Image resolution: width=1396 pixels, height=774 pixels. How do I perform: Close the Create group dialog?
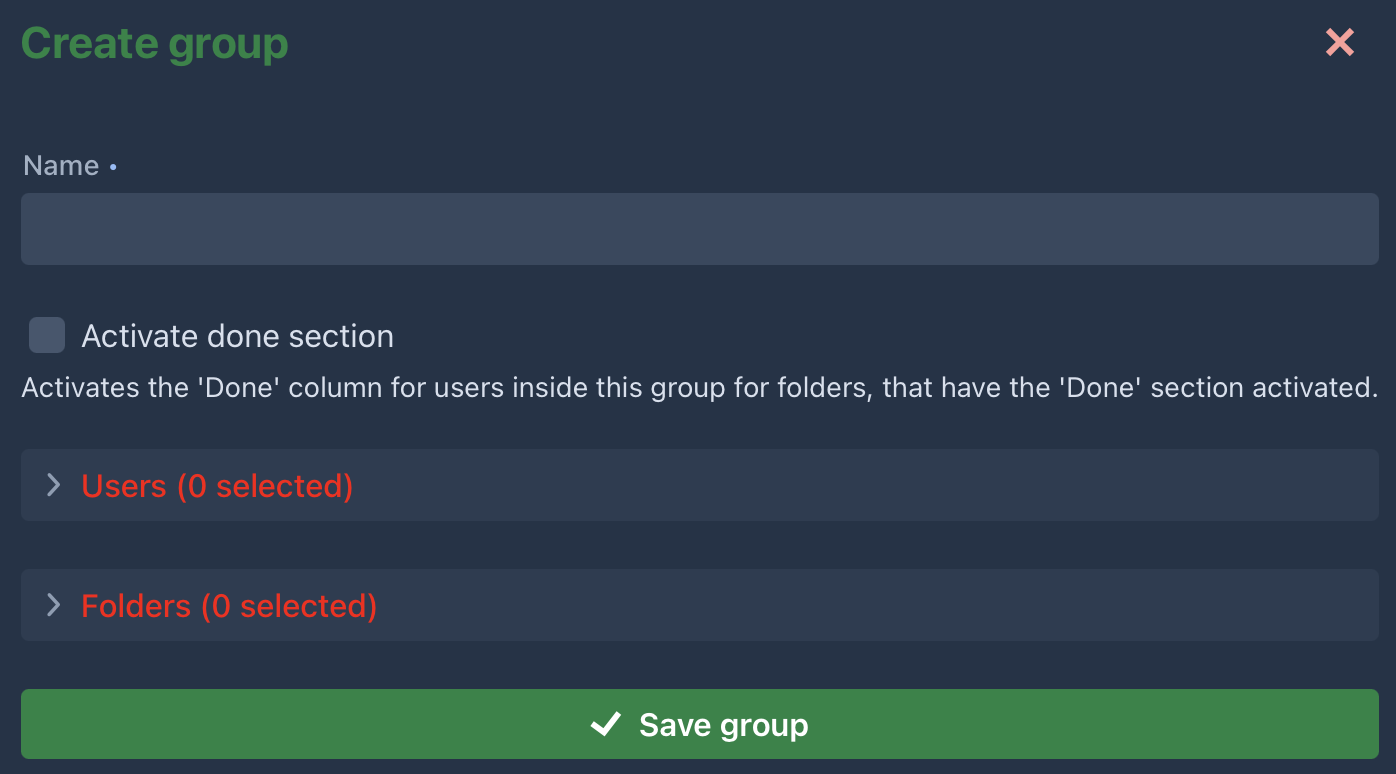[x=1339, y=42]
